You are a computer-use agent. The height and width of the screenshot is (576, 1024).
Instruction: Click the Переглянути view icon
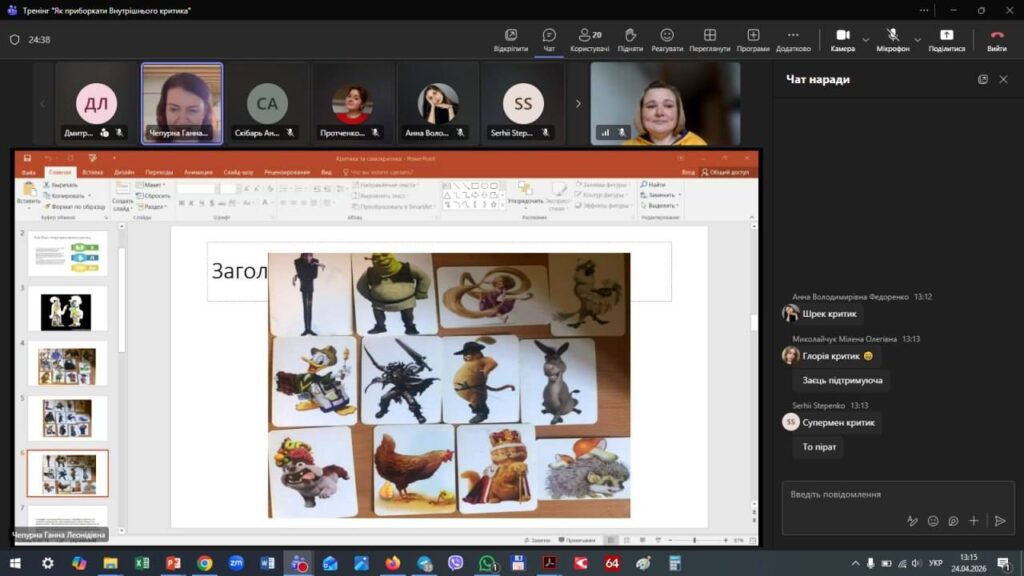709,40
